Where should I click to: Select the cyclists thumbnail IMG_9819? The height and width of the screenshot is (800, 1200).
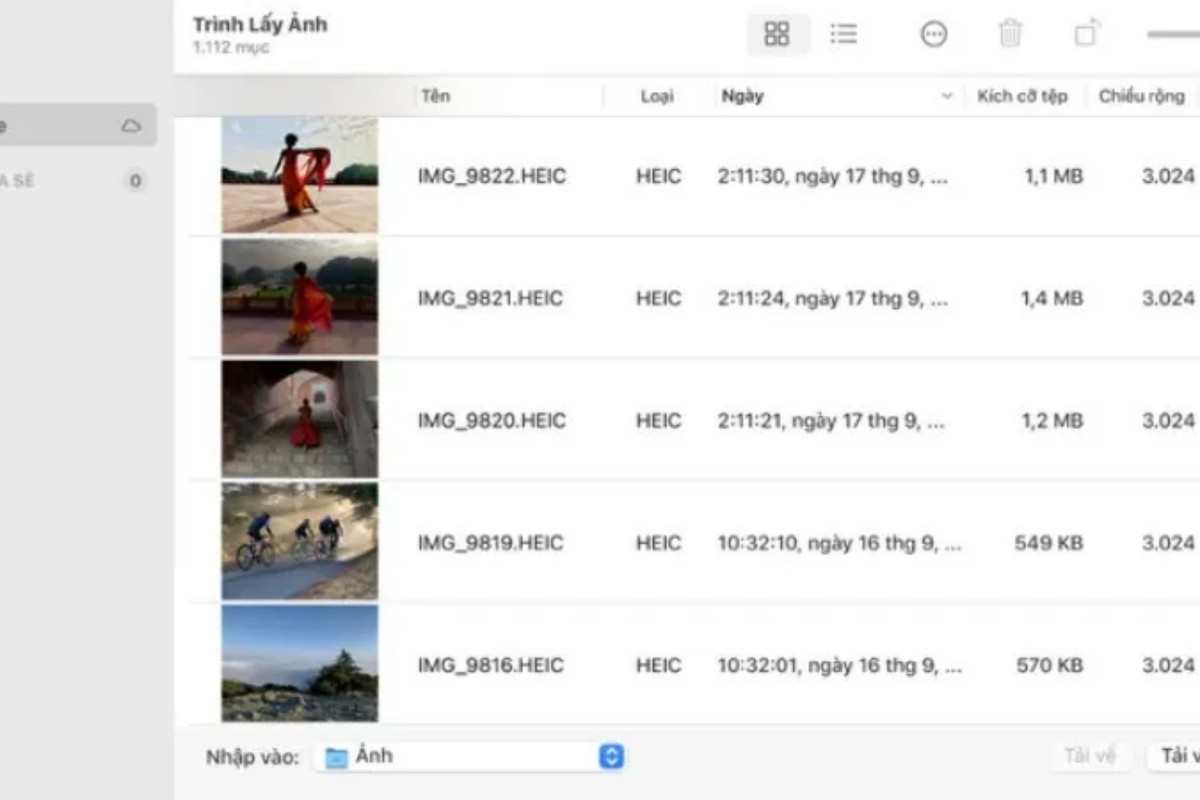pos(300,541)
